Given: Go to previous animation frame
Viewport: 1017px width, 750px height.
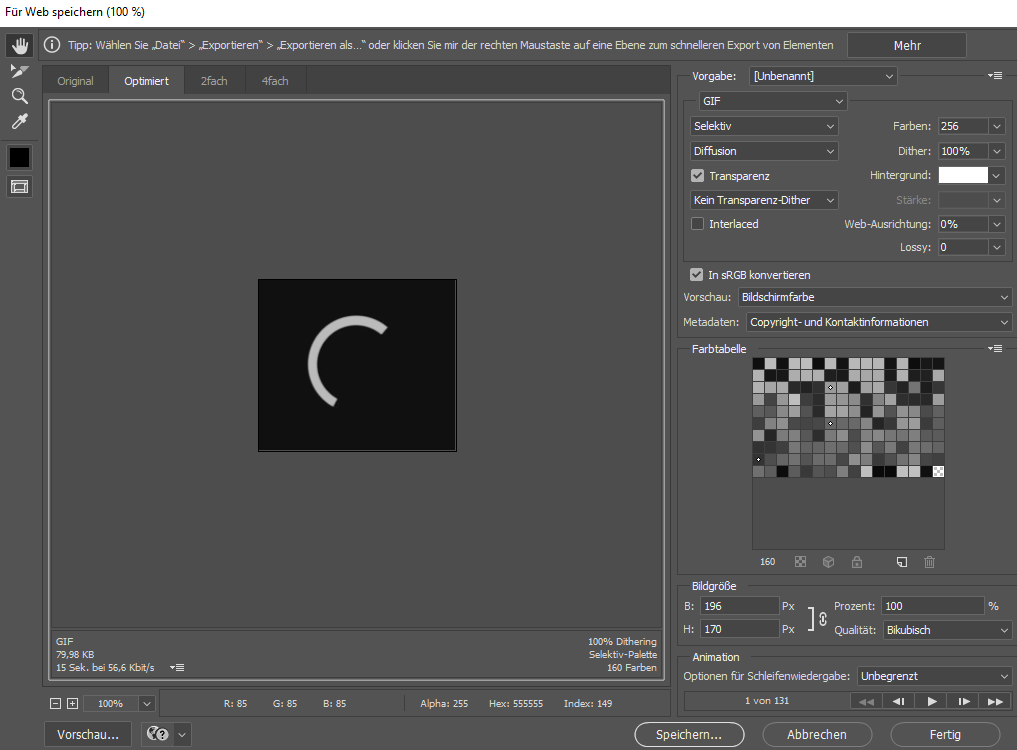Looking at the screenshot, I should [x=898, y=701].
